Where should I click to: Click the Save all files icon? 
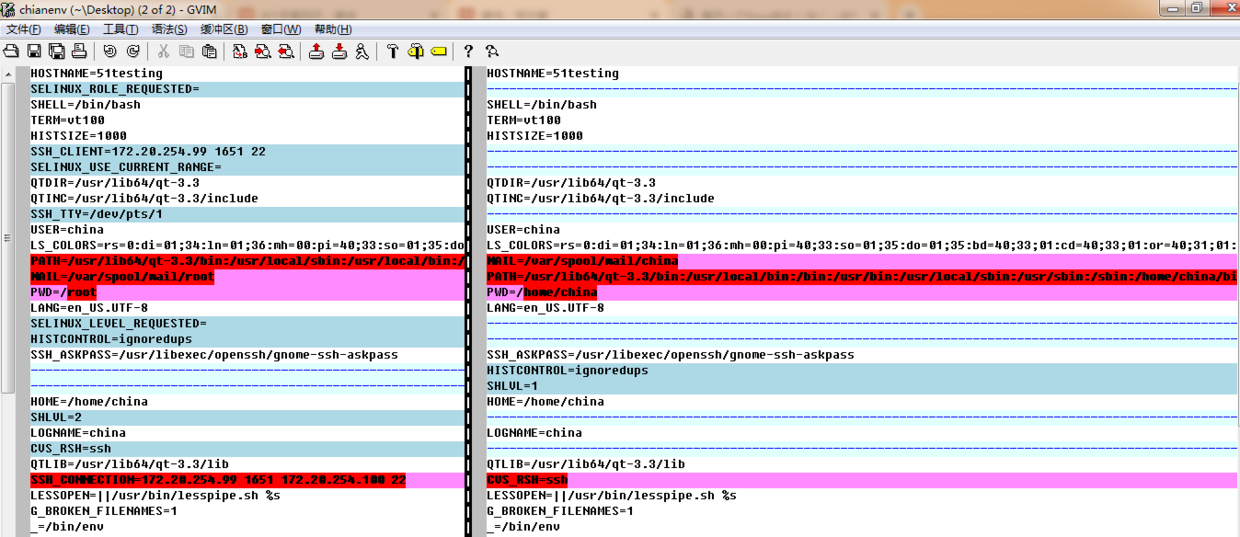tap(57, 51)
